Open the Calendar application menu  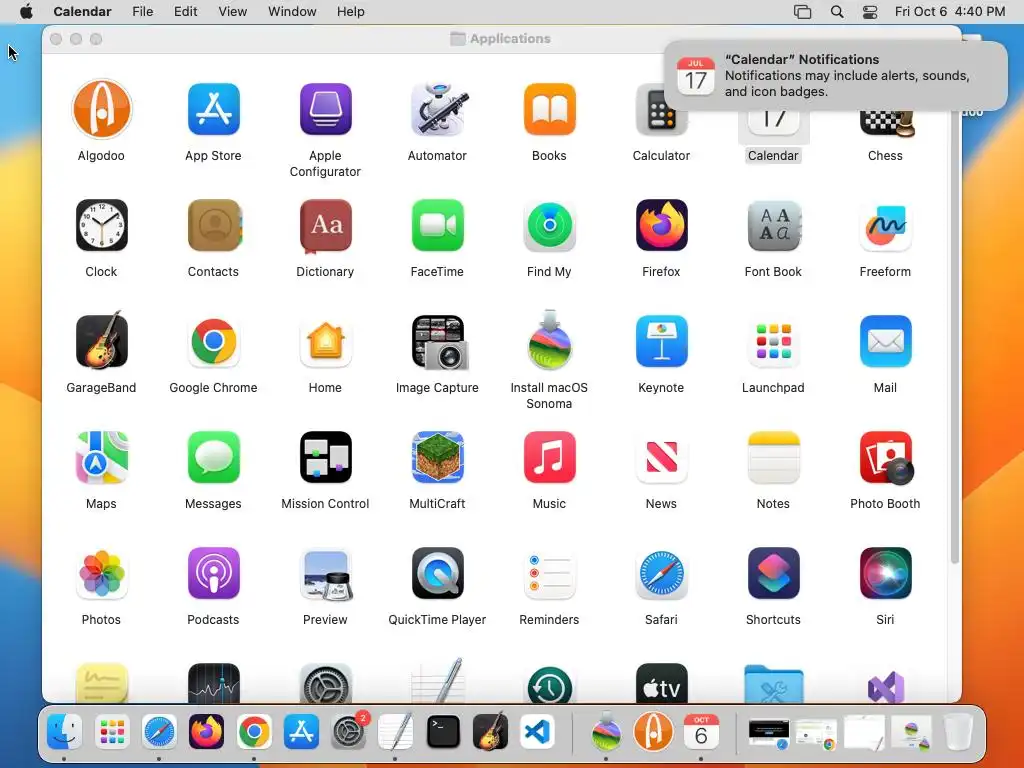pos(82,12)
